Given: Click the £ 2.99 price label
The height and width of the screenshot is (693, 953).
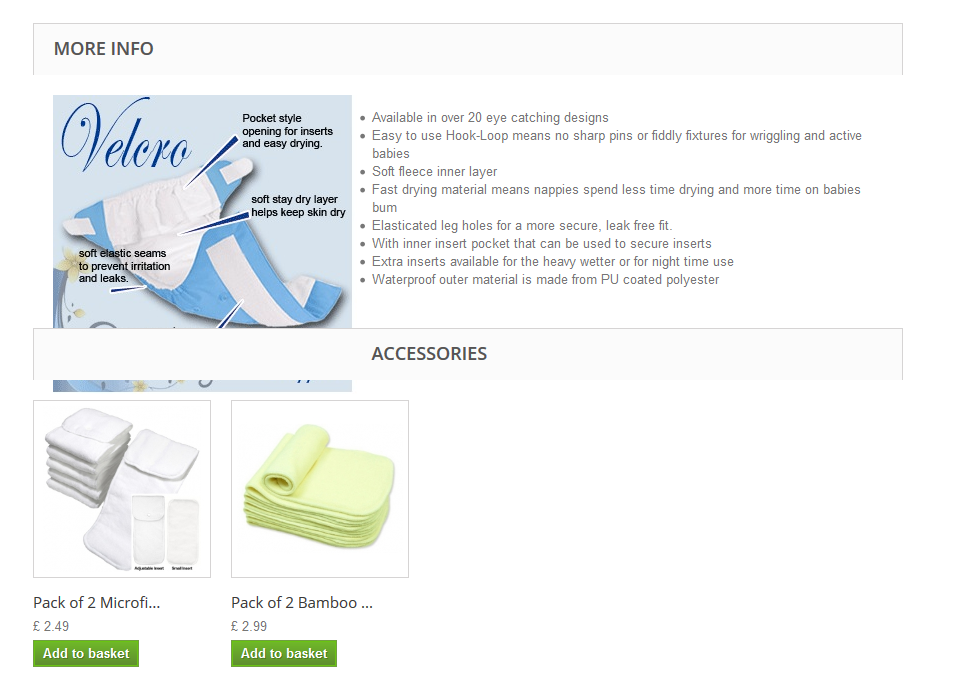Looking at the screenshot, I should click(x=249, y=626).
